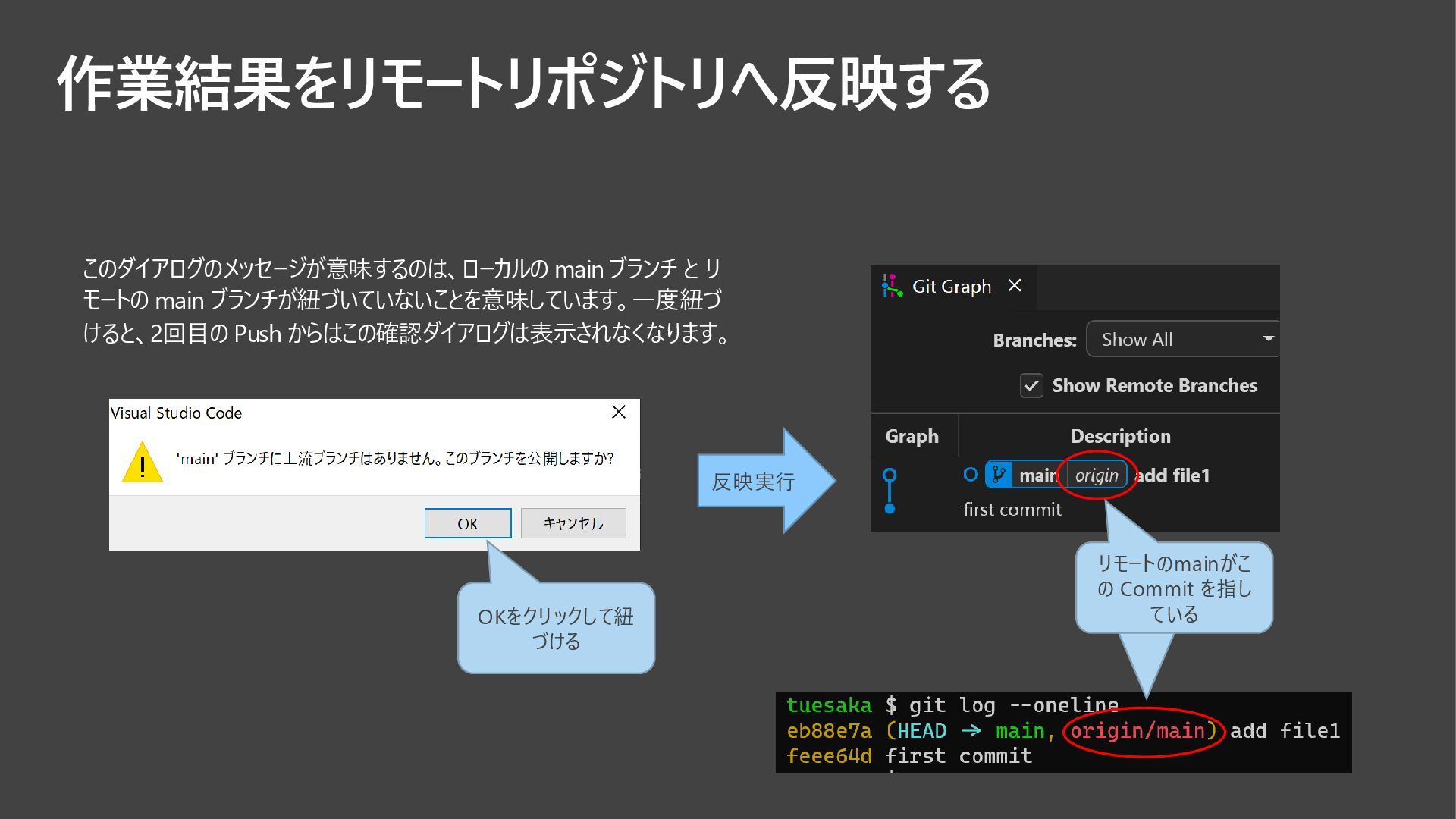Click the Graph column header
This screenshot has height=819, width=1456.
[912, 436]
